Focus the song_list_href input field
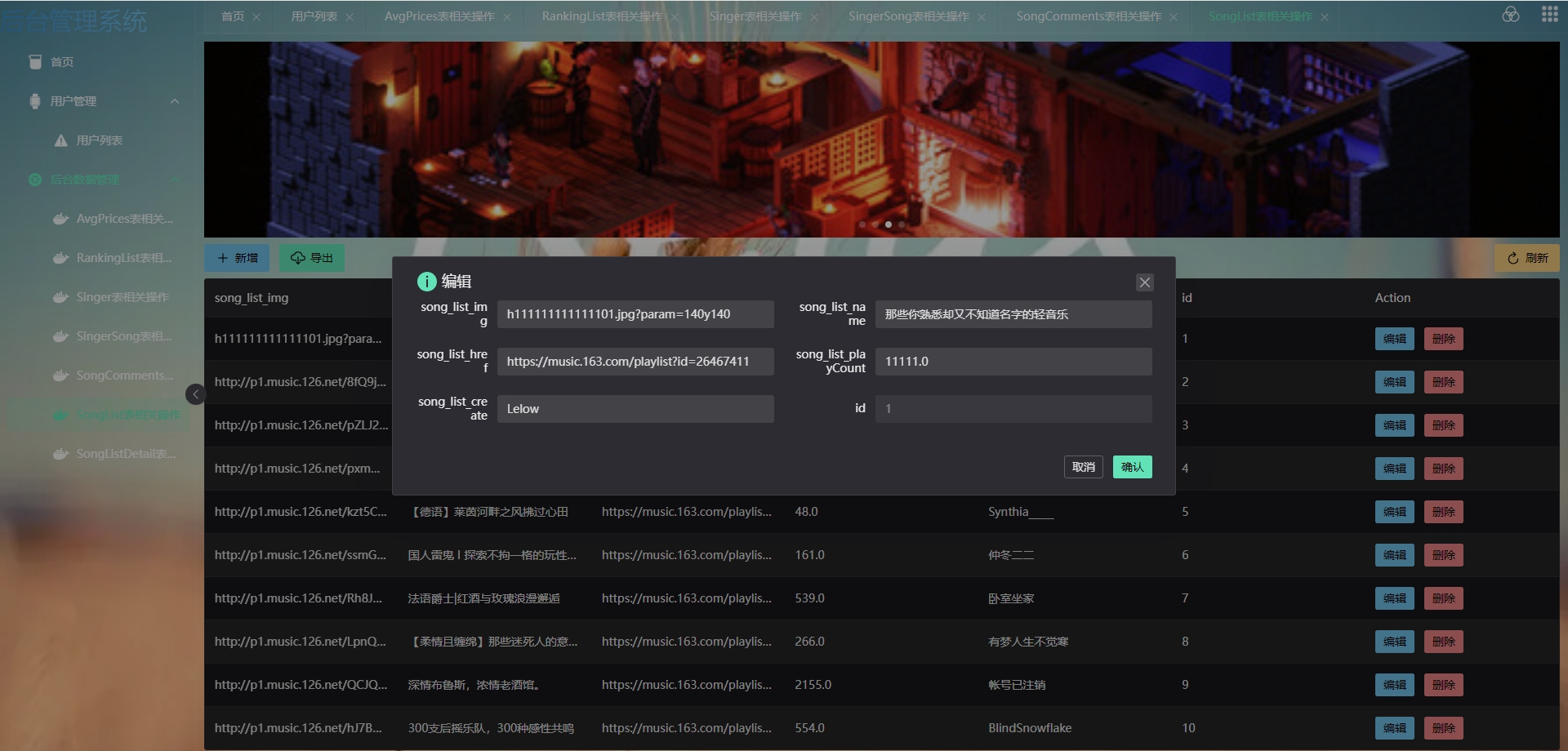The image size is (1568, 751). (x=635, y=362)
